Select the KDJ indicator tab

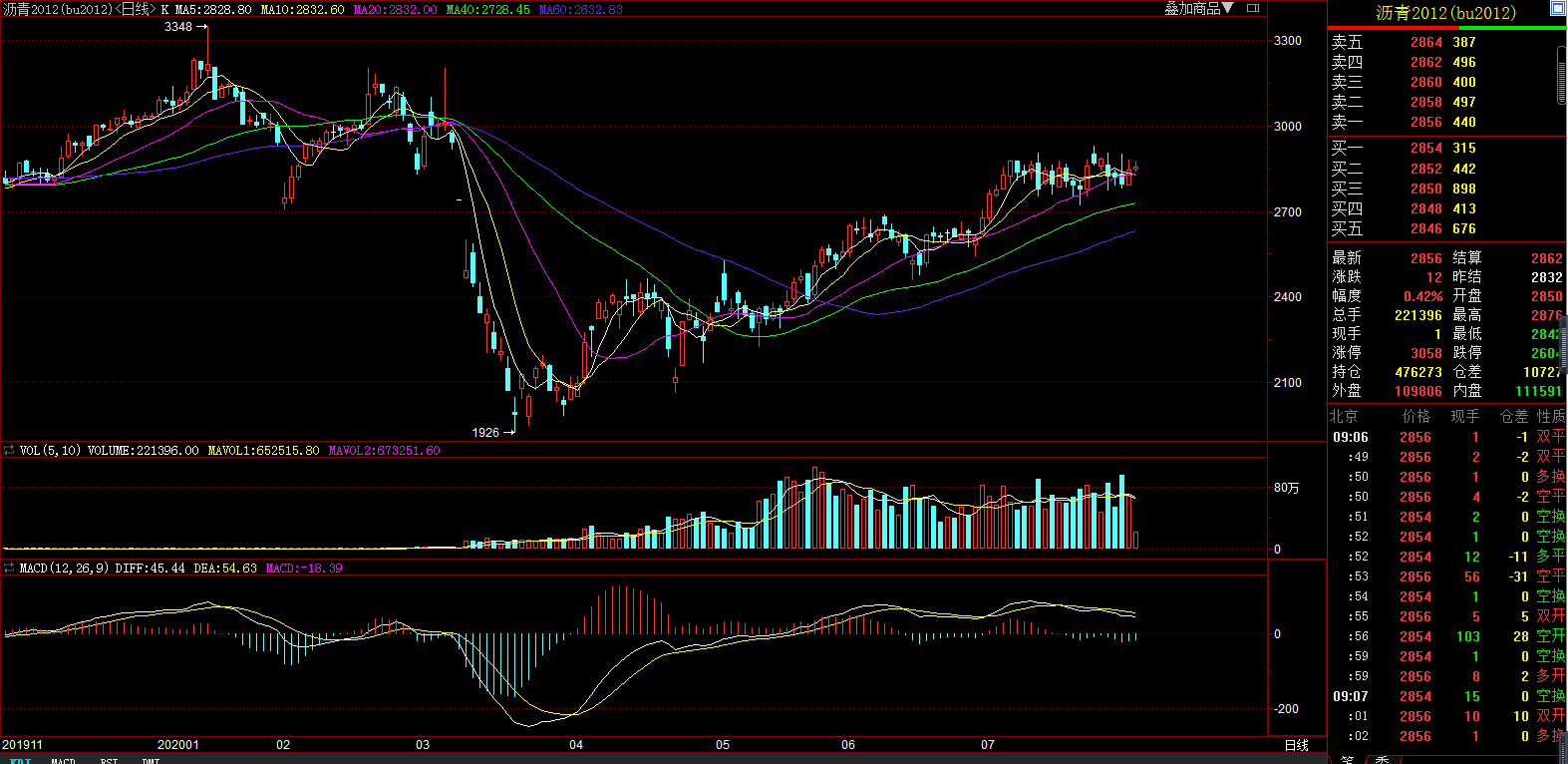tap(20, 761)
